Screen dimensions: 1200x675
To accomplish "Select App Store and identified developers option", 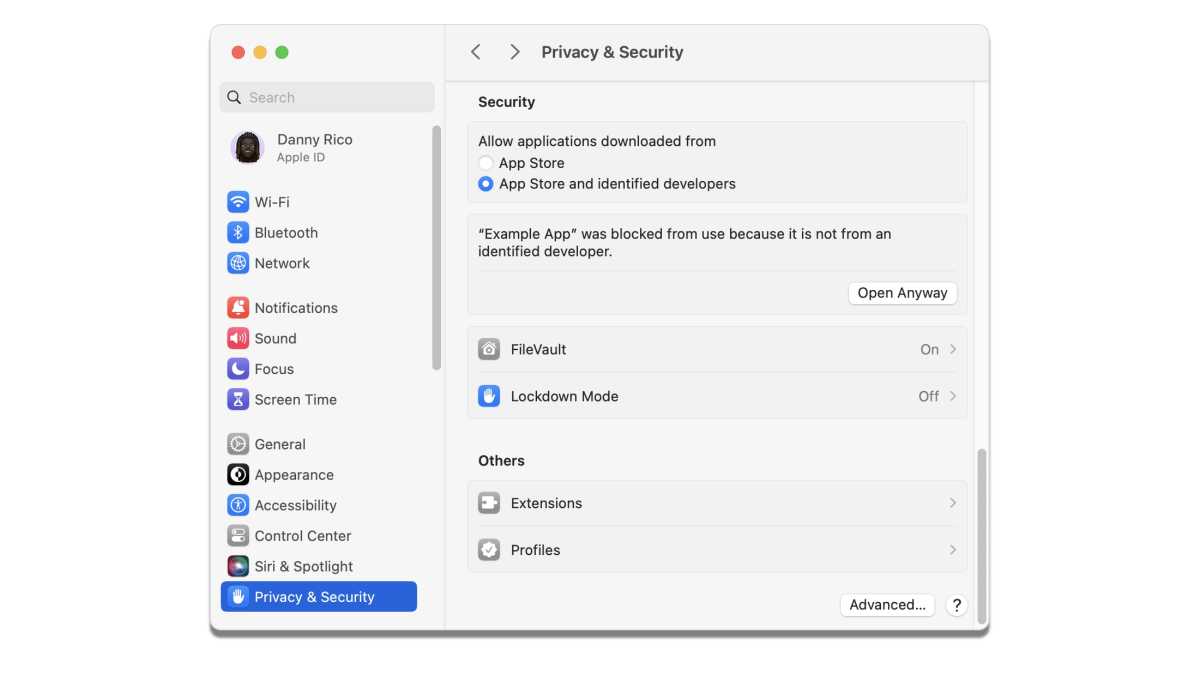I will 486,184.
